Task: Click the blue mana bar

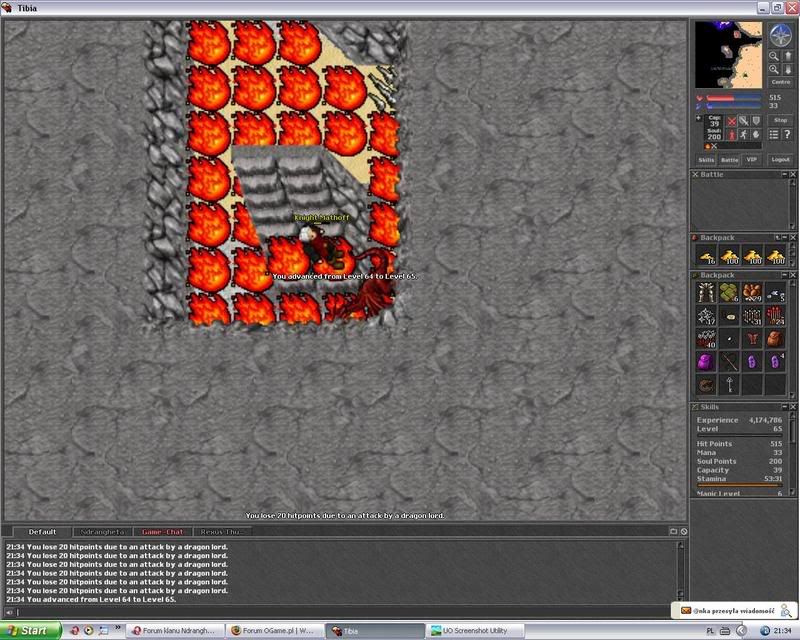Action: point(734,106)
